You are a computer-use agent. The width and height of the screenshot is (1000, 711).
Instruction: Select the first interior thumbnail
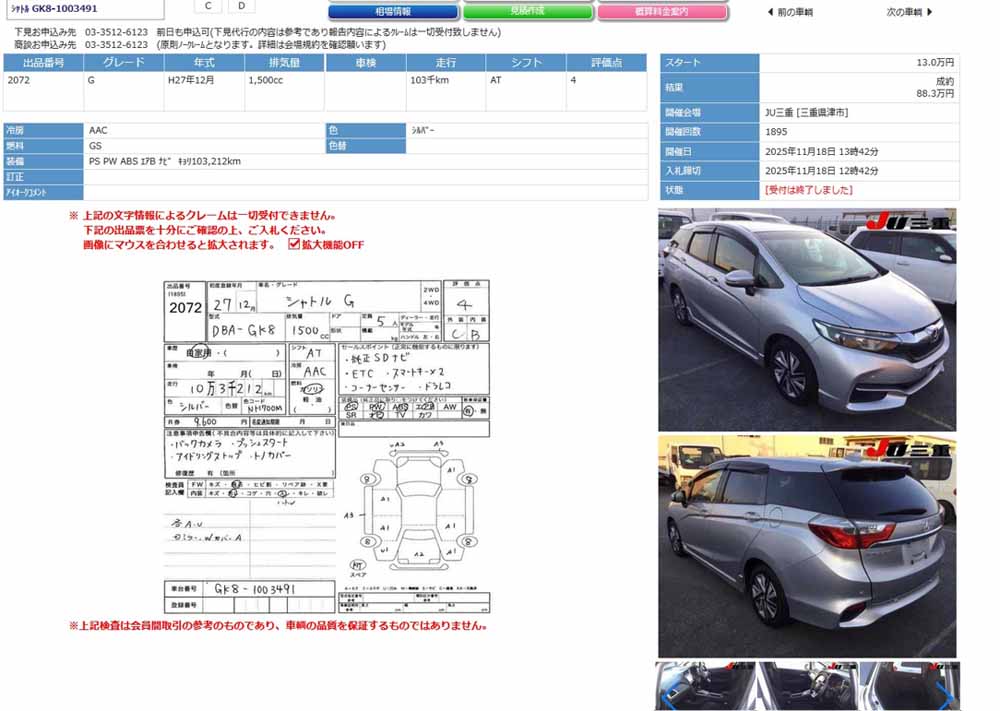(x=704, y=686)
